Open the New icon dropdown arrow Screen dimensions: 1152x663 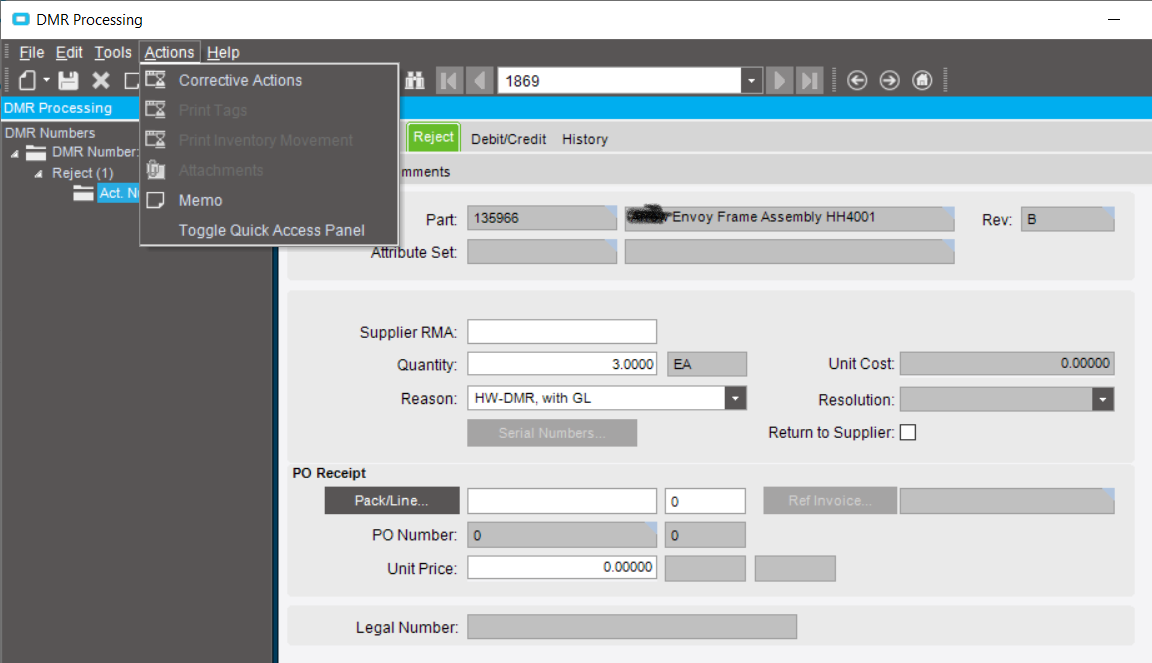(x=46, y=79)
